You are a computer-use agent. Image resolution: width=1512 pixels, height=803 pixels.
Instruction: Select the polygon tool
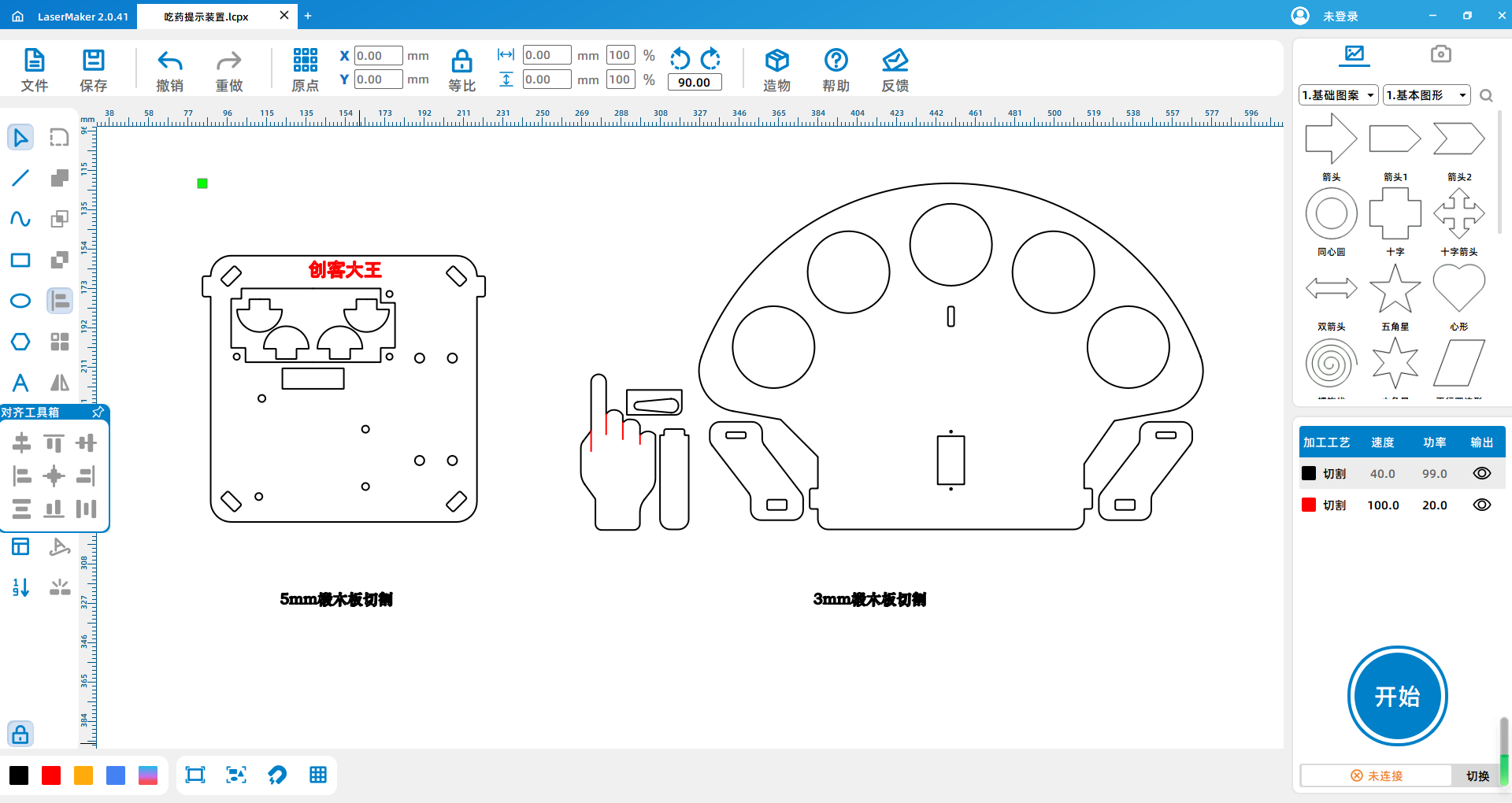pyautogui.click(x=20, y=342)
